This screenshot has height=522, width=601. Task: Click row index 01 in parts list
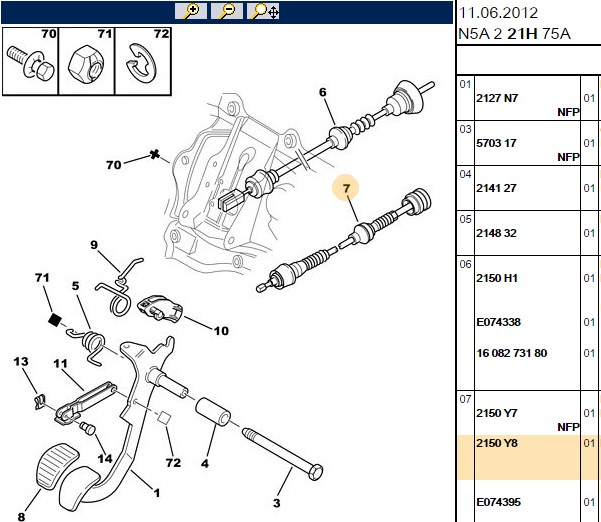point(465,84)
